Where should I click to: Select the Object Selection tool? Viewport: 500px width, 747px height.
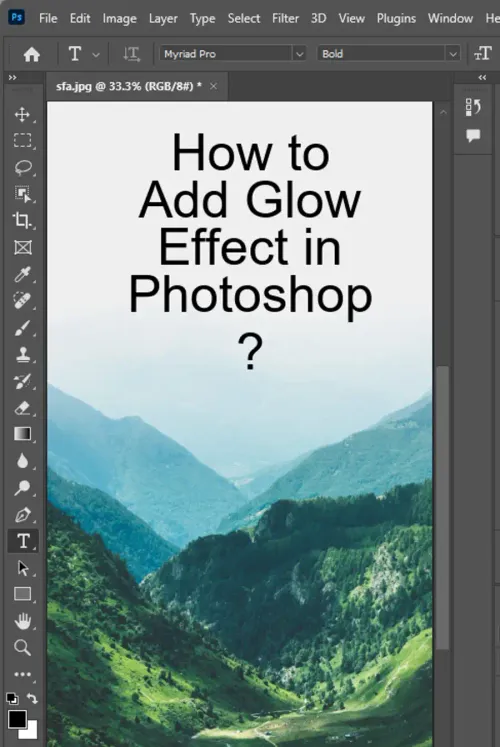tap(22, 194)
